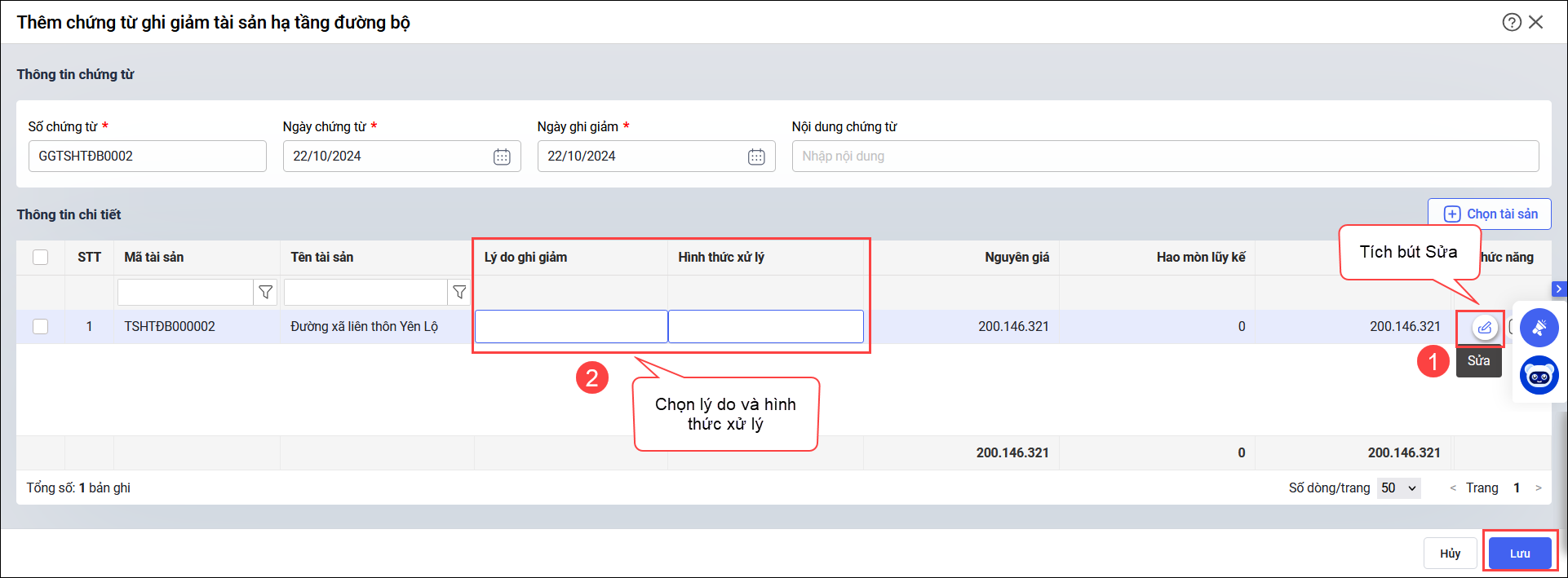Open the megaphone announcements icon

pyautogui.click(x=1539, y=328)
